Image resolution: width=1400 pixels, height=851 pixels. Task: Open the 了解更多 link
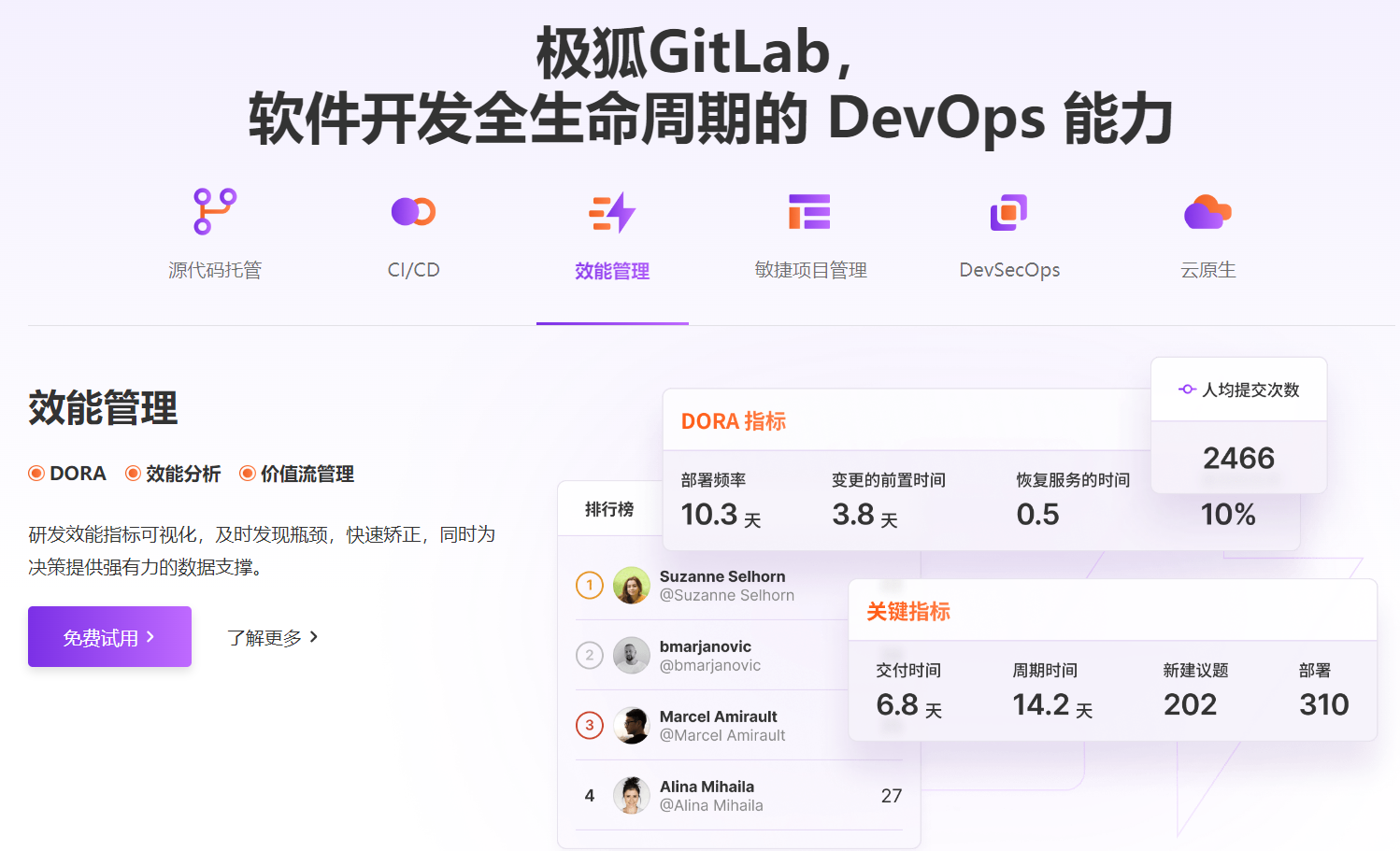click(272, 637)
